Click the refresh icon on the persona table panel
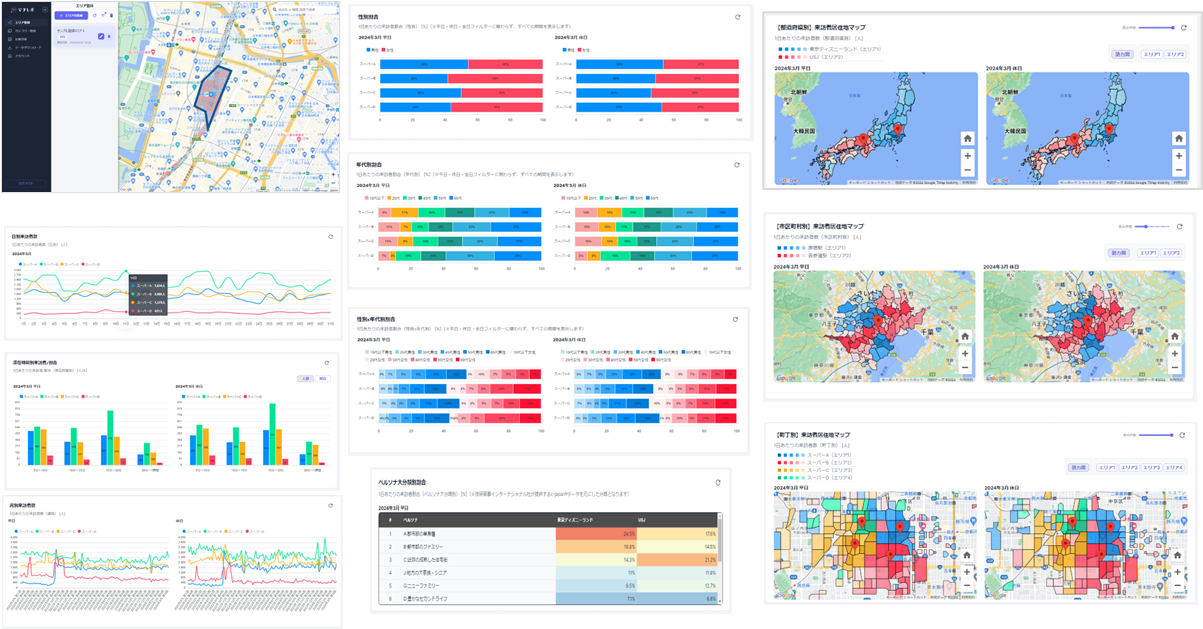Viewport: 1203px width, 629px height. 717,483
